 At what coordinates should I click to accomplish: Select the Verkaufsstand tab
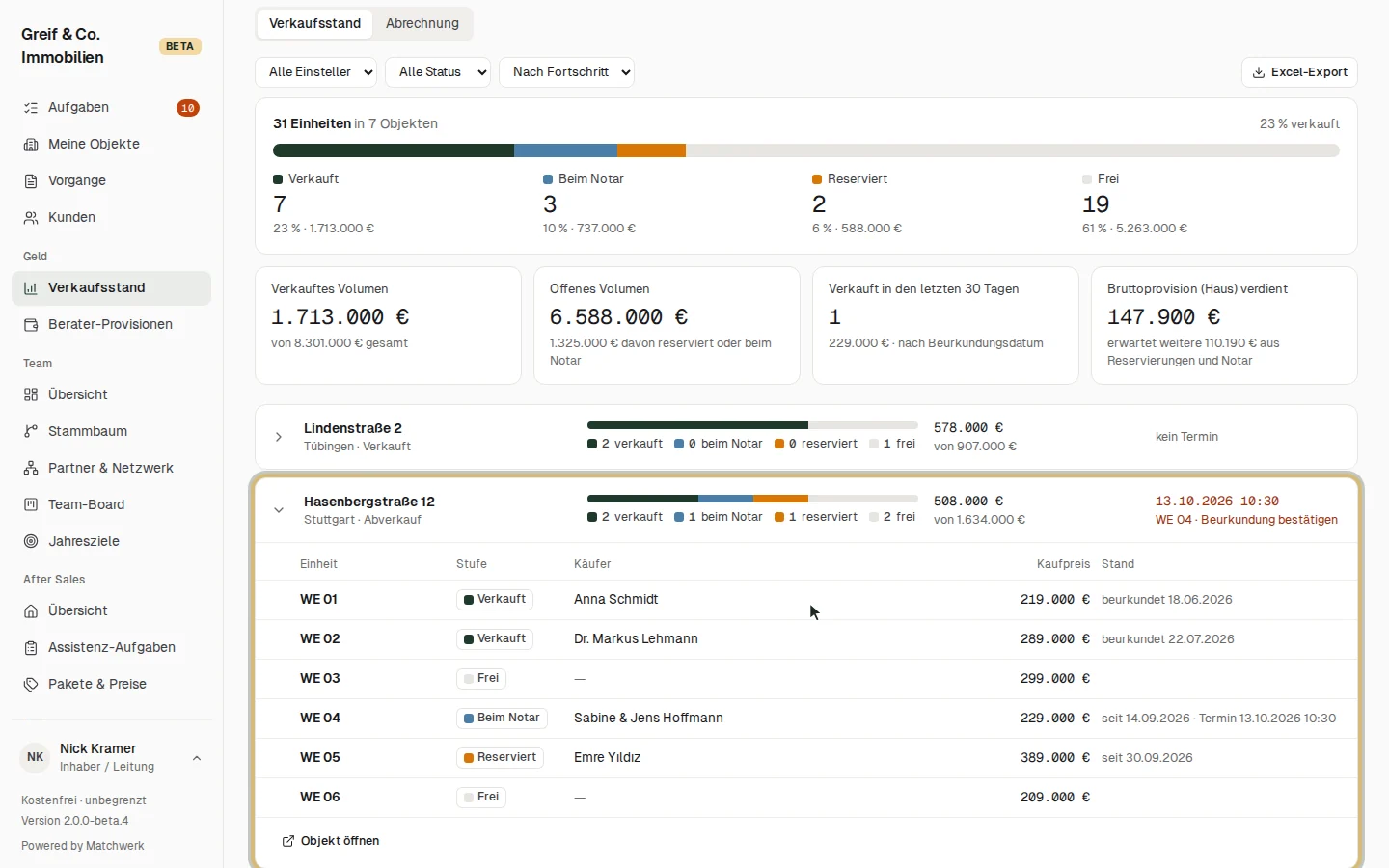(x=315, y=23)
